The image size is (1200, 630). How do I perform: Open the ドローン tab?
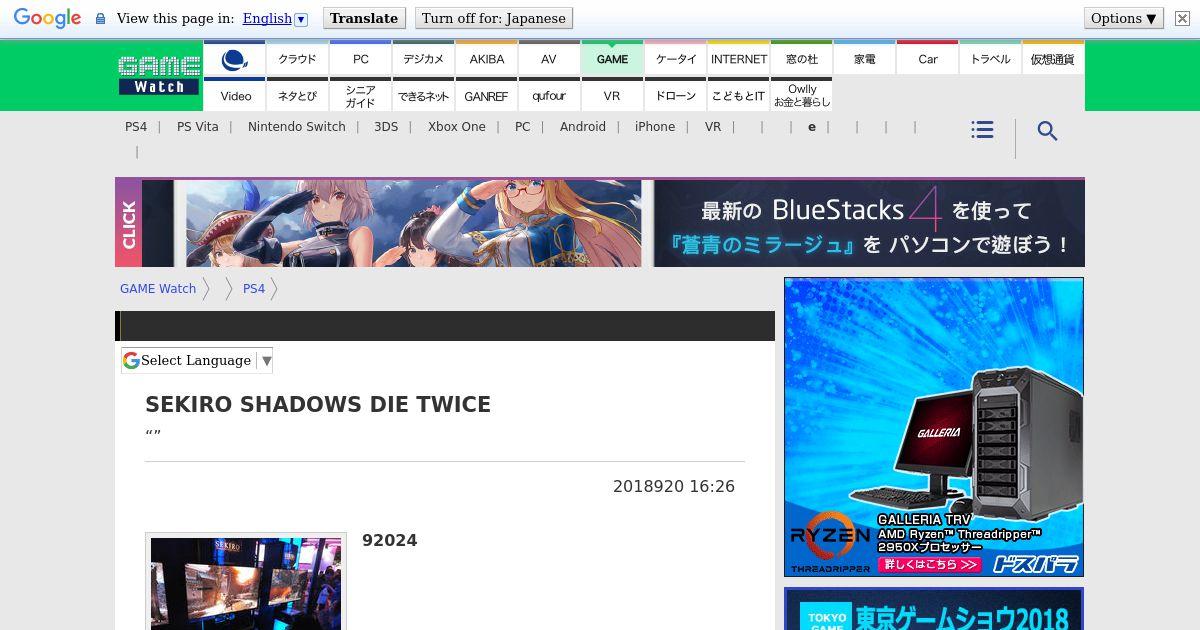pyautogui.click(x=675, y=96)
